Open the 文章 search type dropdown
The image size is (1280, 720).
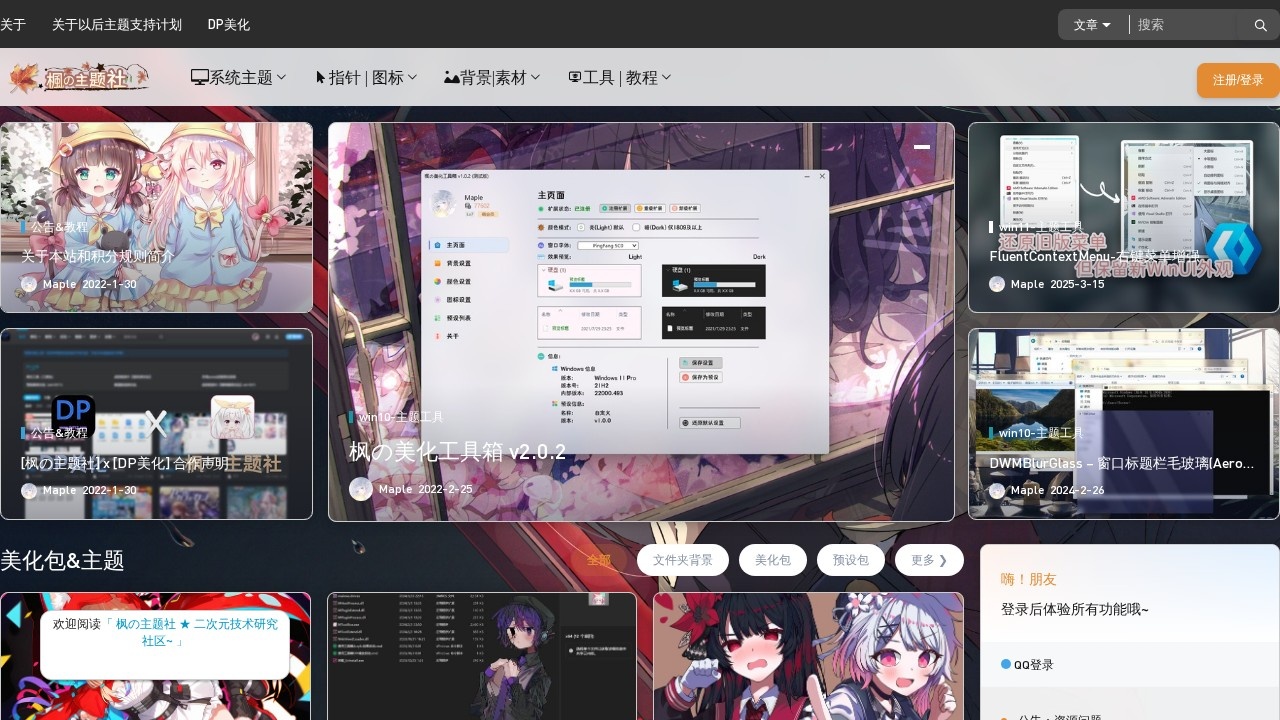[x=1092, y=25]
